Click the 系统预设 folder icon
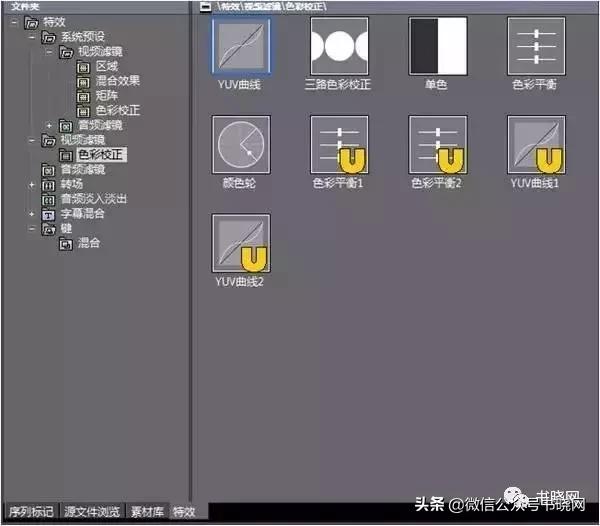600x526 pixels. tap(49, 37)
